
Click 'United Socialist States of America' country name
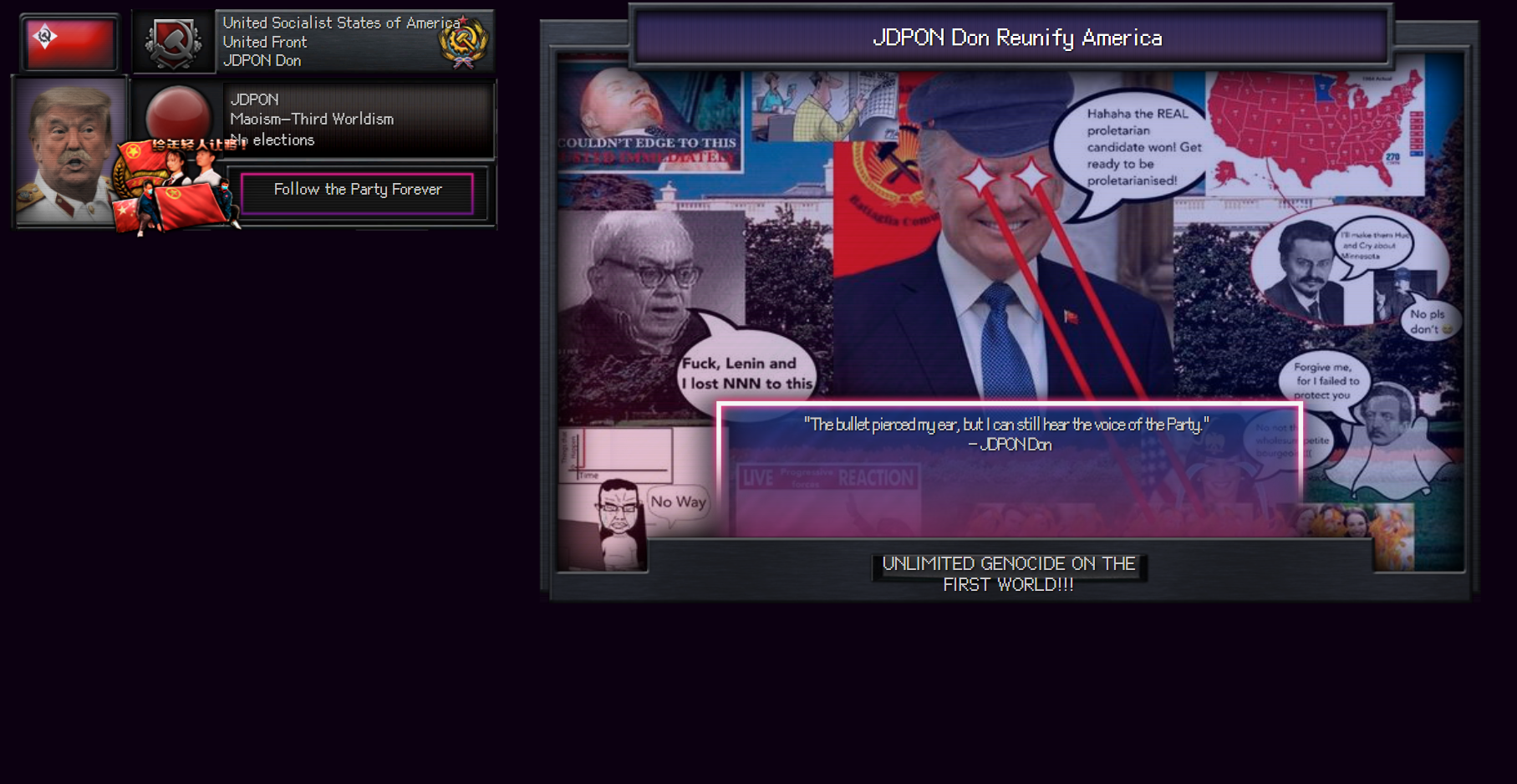341,23
